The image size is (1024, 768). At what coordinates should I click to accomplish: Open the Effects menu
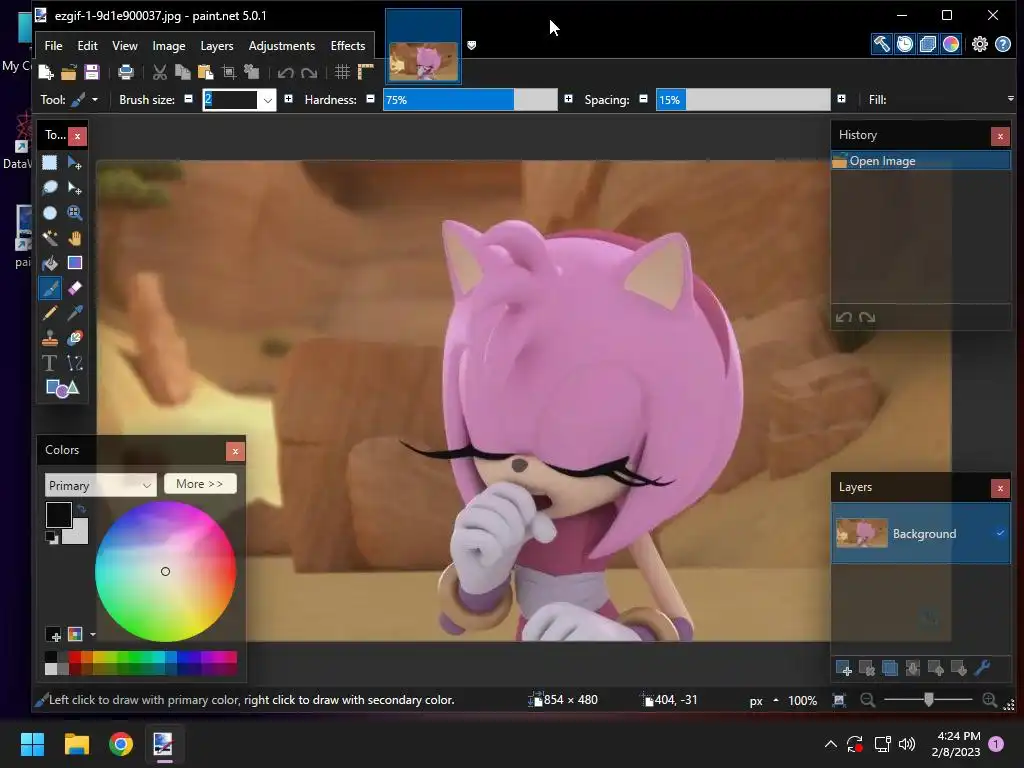click(x=347, y=46)
